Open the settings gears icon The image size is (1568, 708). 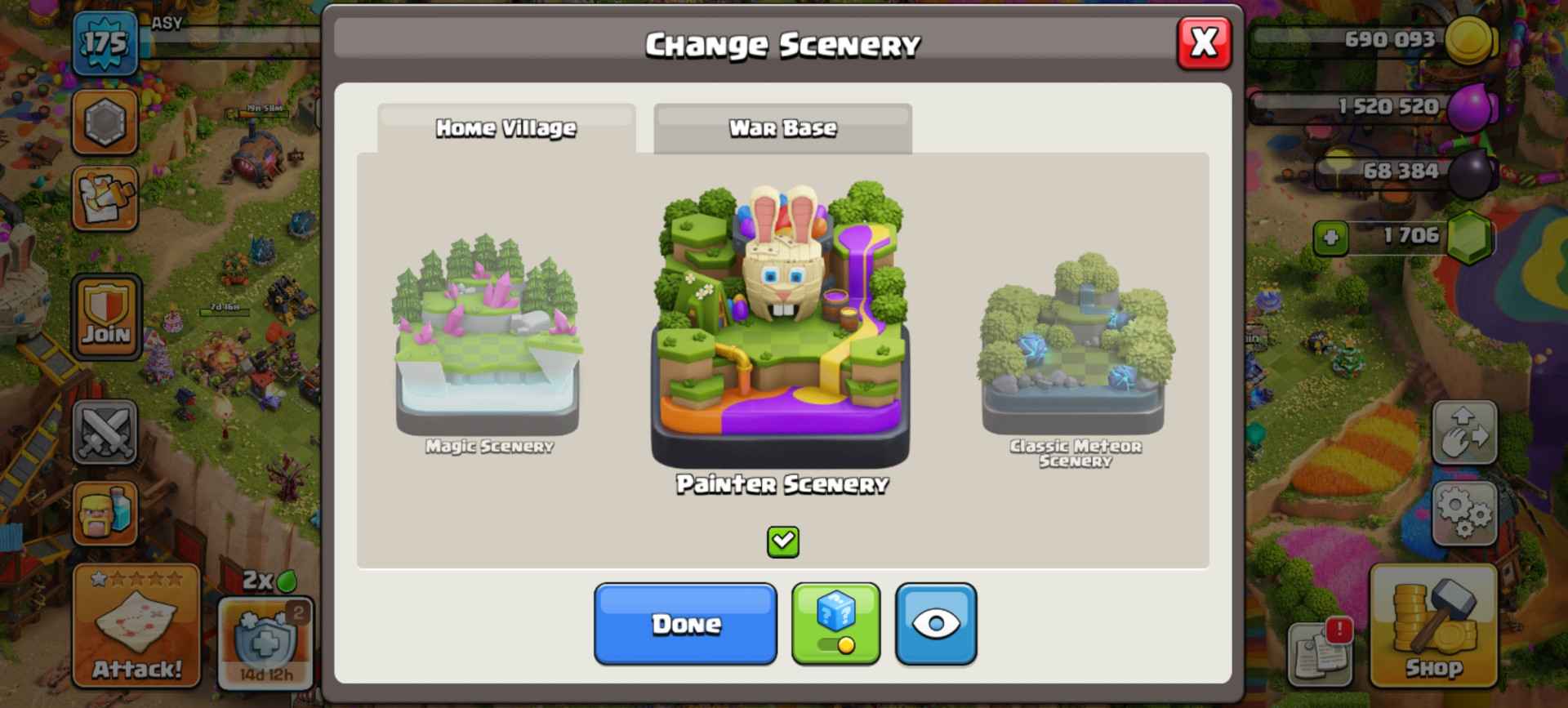(1464, 512)
